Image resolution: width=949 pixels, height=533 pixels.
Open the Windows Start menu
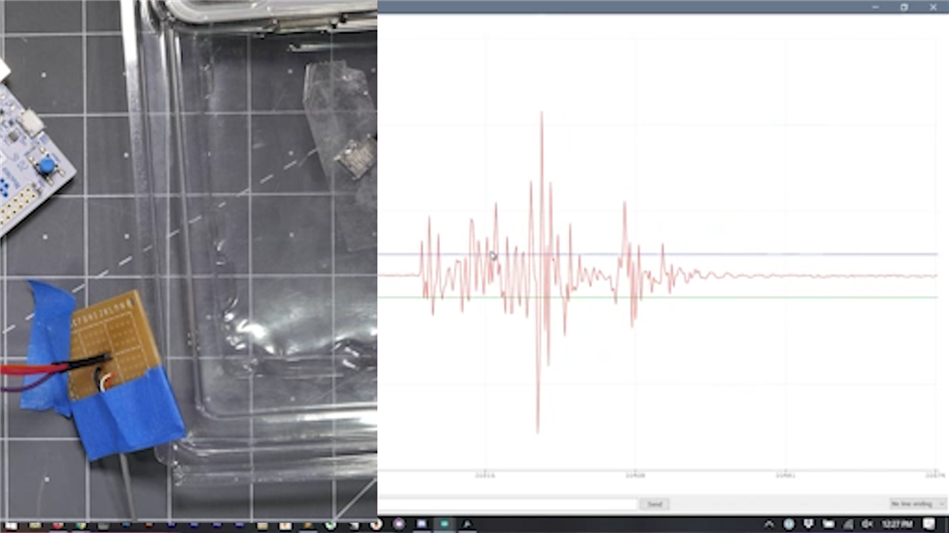click(x=10, y=525)
